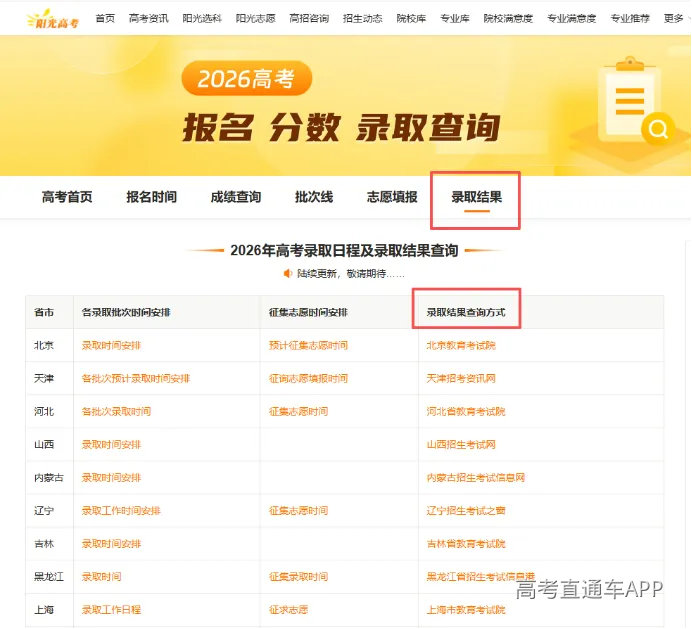Open 阳光志愿 in top menu
692x629 pixels.
256,19
